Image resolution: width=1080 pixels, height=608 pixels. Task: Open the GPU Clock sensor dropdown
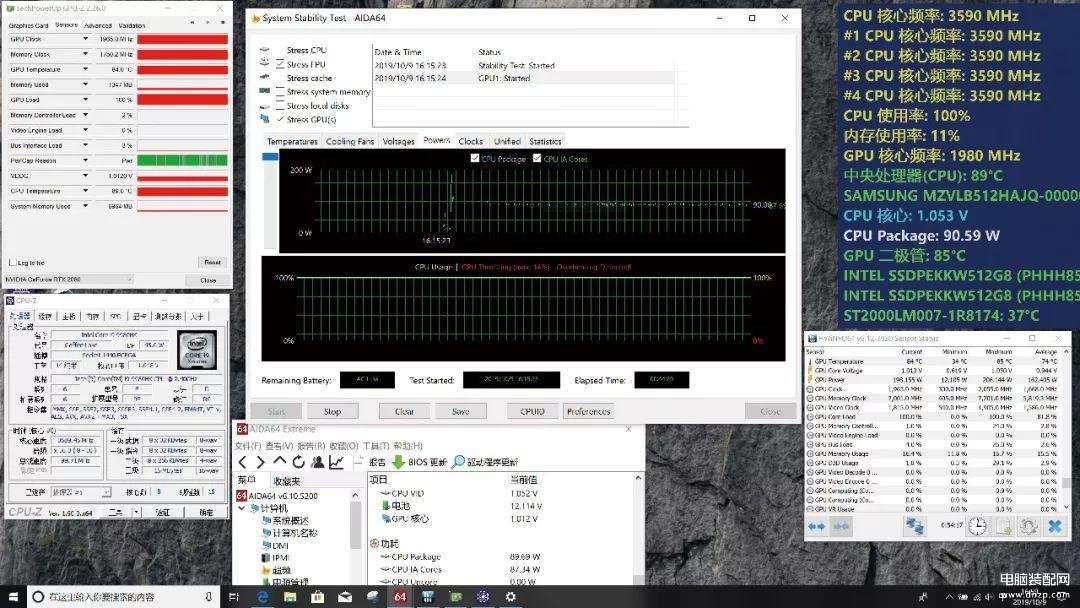click(85, 39)
